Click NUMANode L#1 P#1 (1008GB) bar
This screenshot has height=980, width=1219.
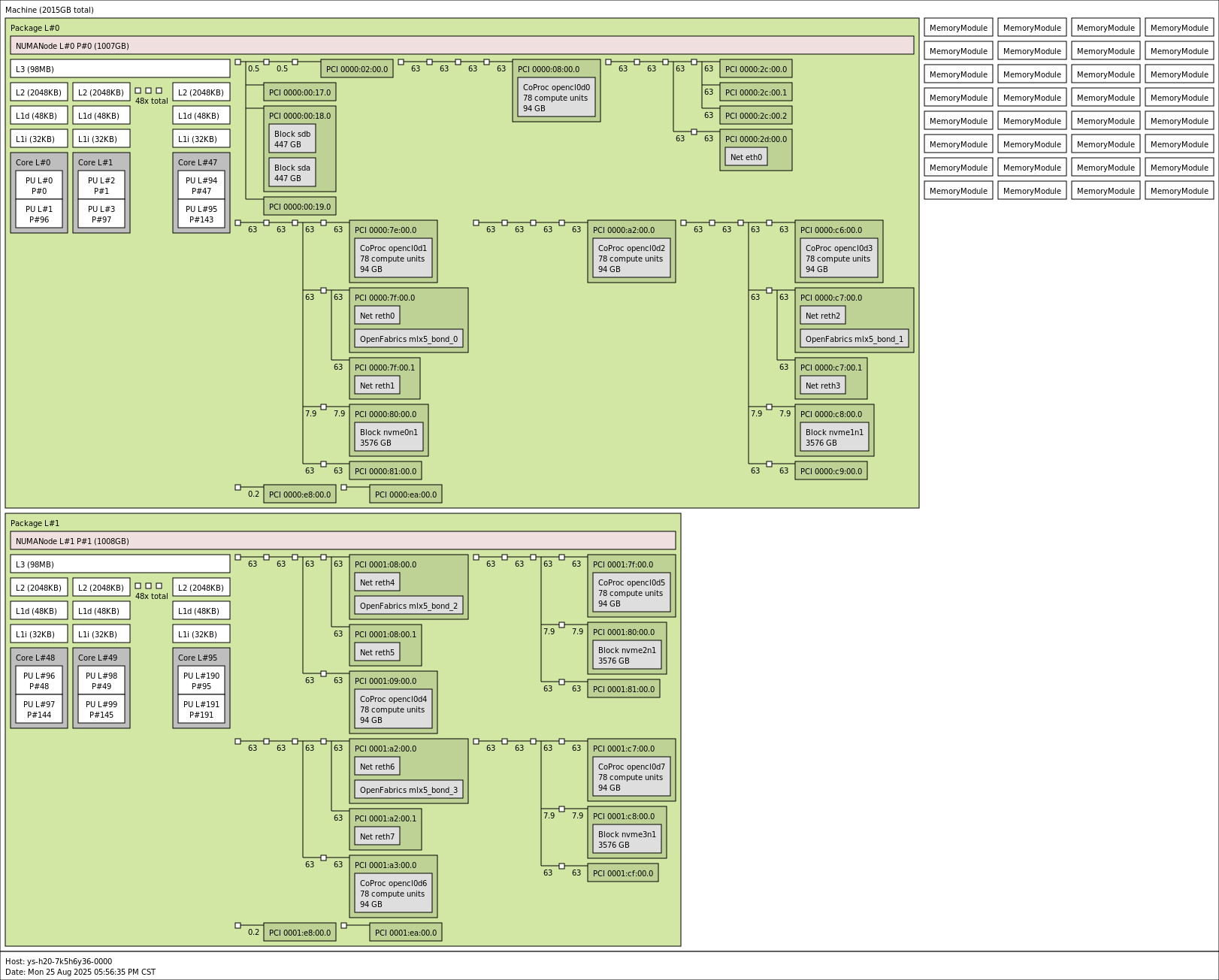[343, 541]
